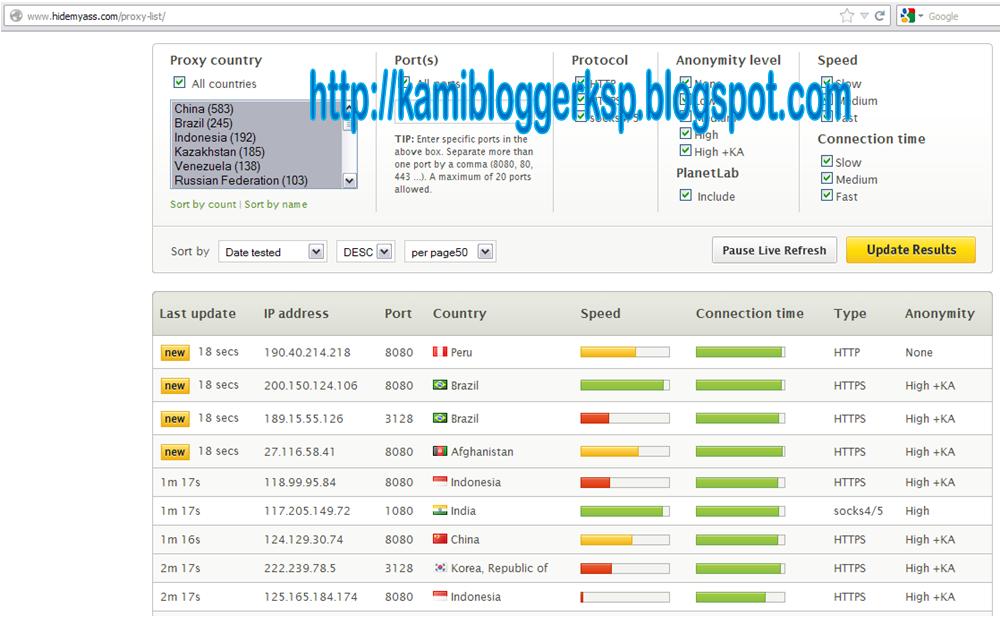Image resolution: width=1001 pixels, height=620 pixels.
Task: Click the site identity globe icon
Action: [16, 16]
